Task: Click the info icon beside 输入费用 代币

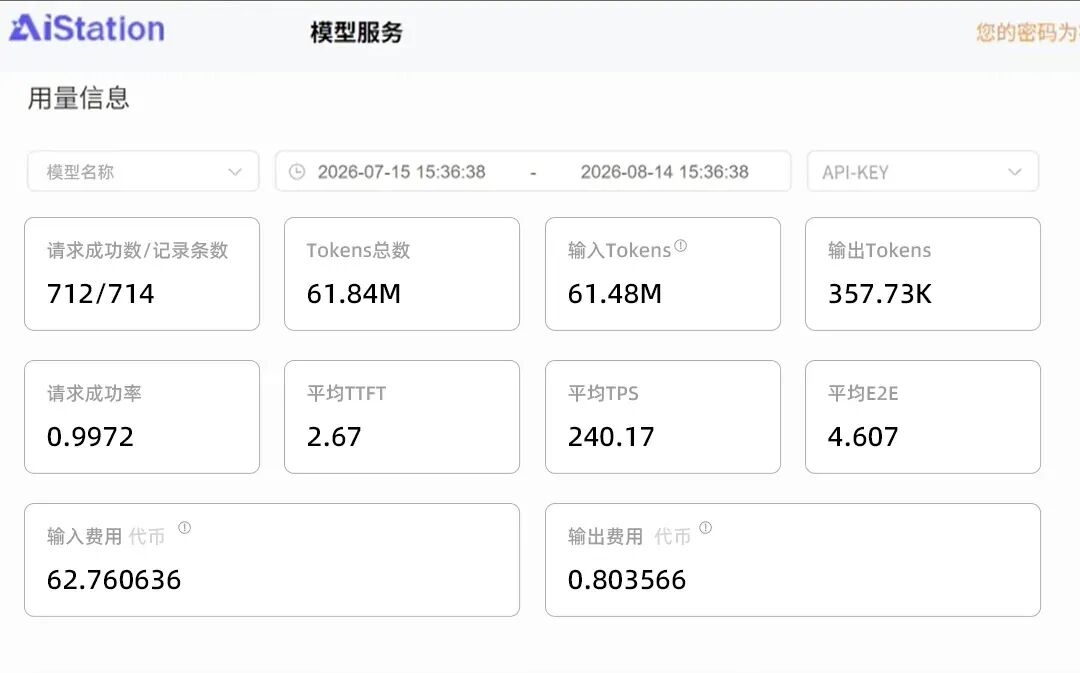Action: point(185,528)
